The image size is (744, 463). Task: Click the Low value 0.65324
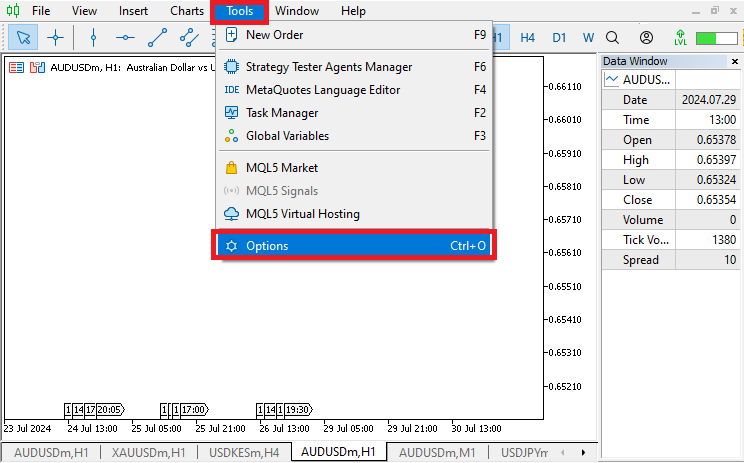click(716, 179)
